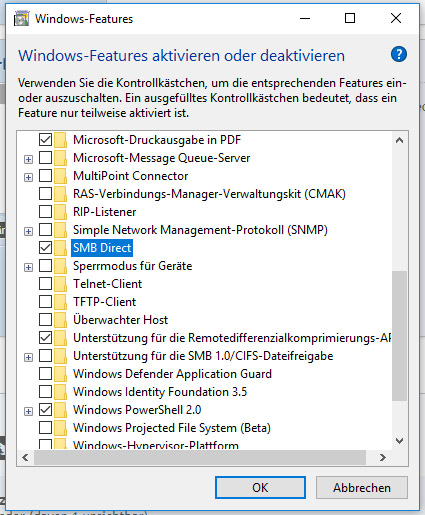
Task: Click the horizontal scrollbar thumb
Action: tap(200, 457)
